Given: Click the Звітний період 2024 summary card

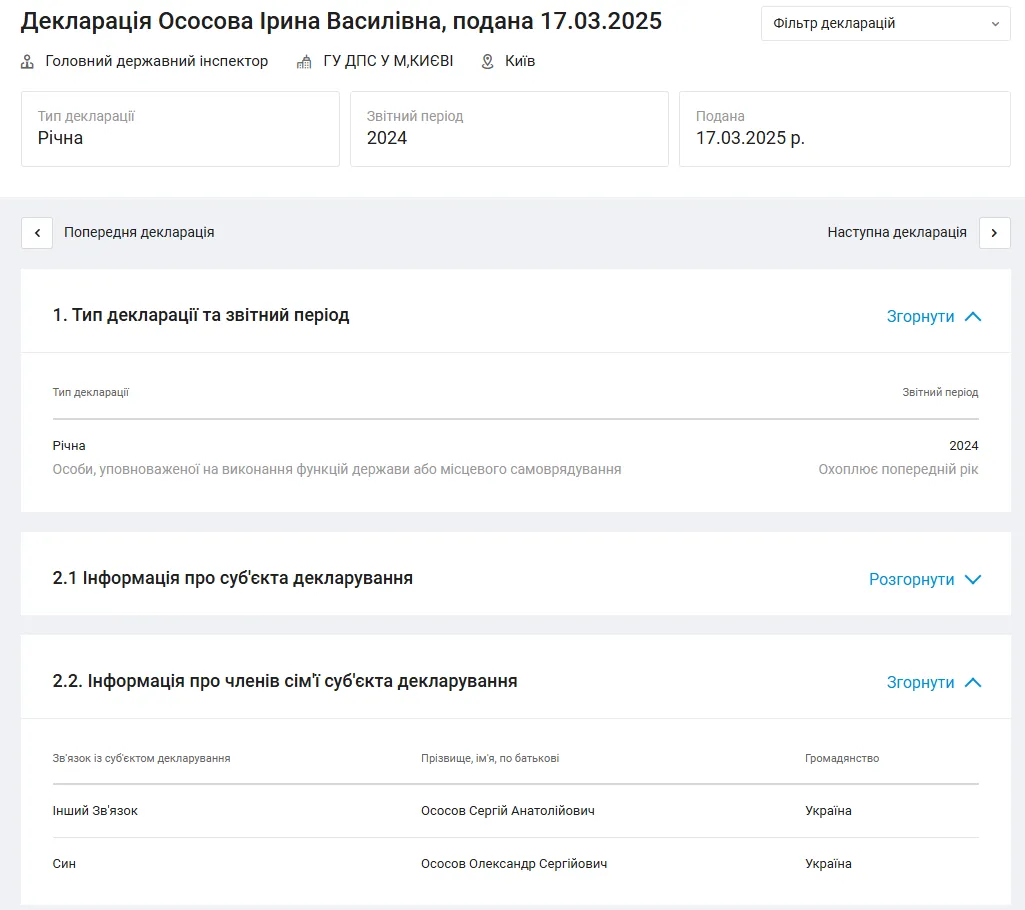Looking at the screenshot, I should click(509, 129).
